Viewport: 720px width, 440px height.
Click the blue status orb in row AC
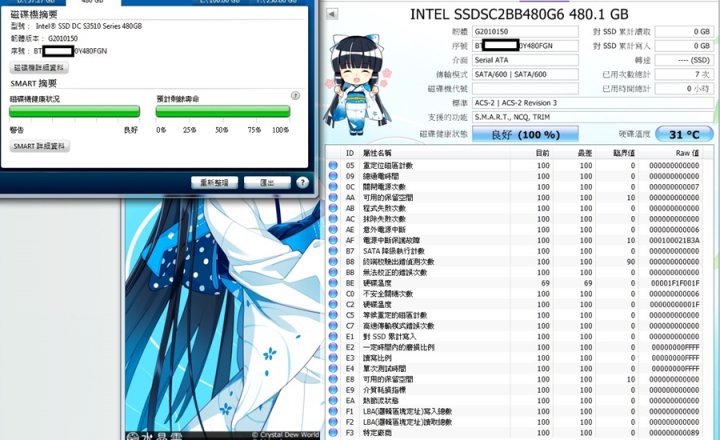(333, 219)
